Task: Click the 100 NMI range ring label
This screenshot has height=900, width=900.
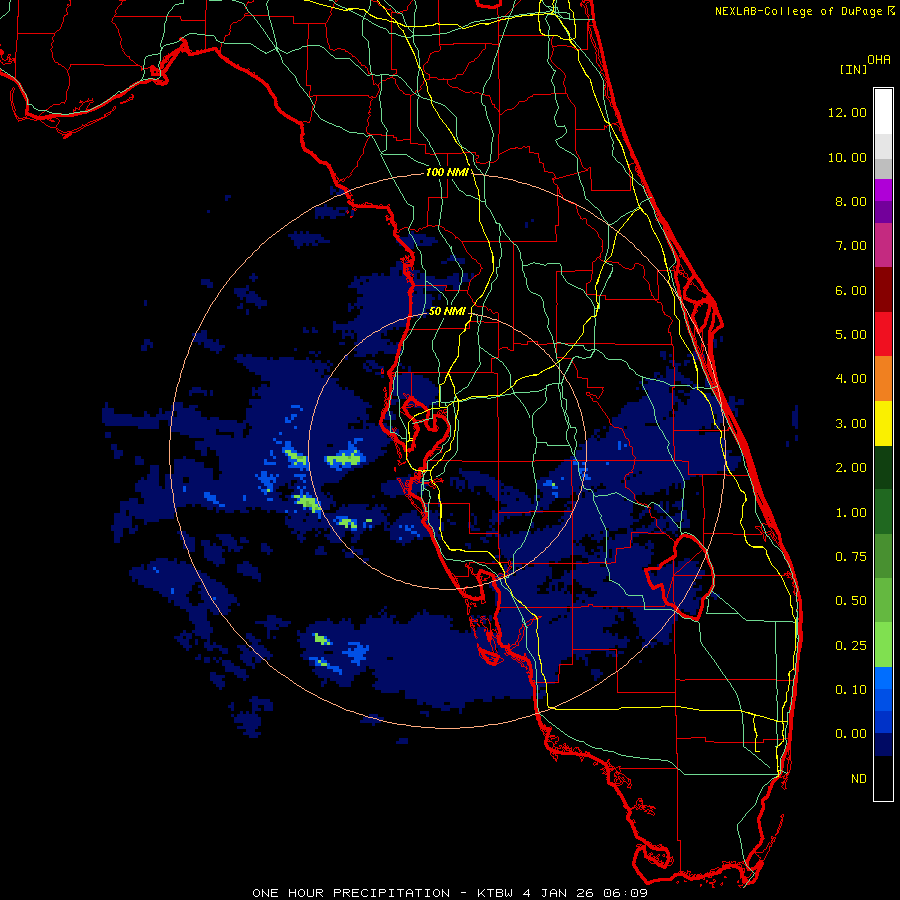Action: point(447,172)
